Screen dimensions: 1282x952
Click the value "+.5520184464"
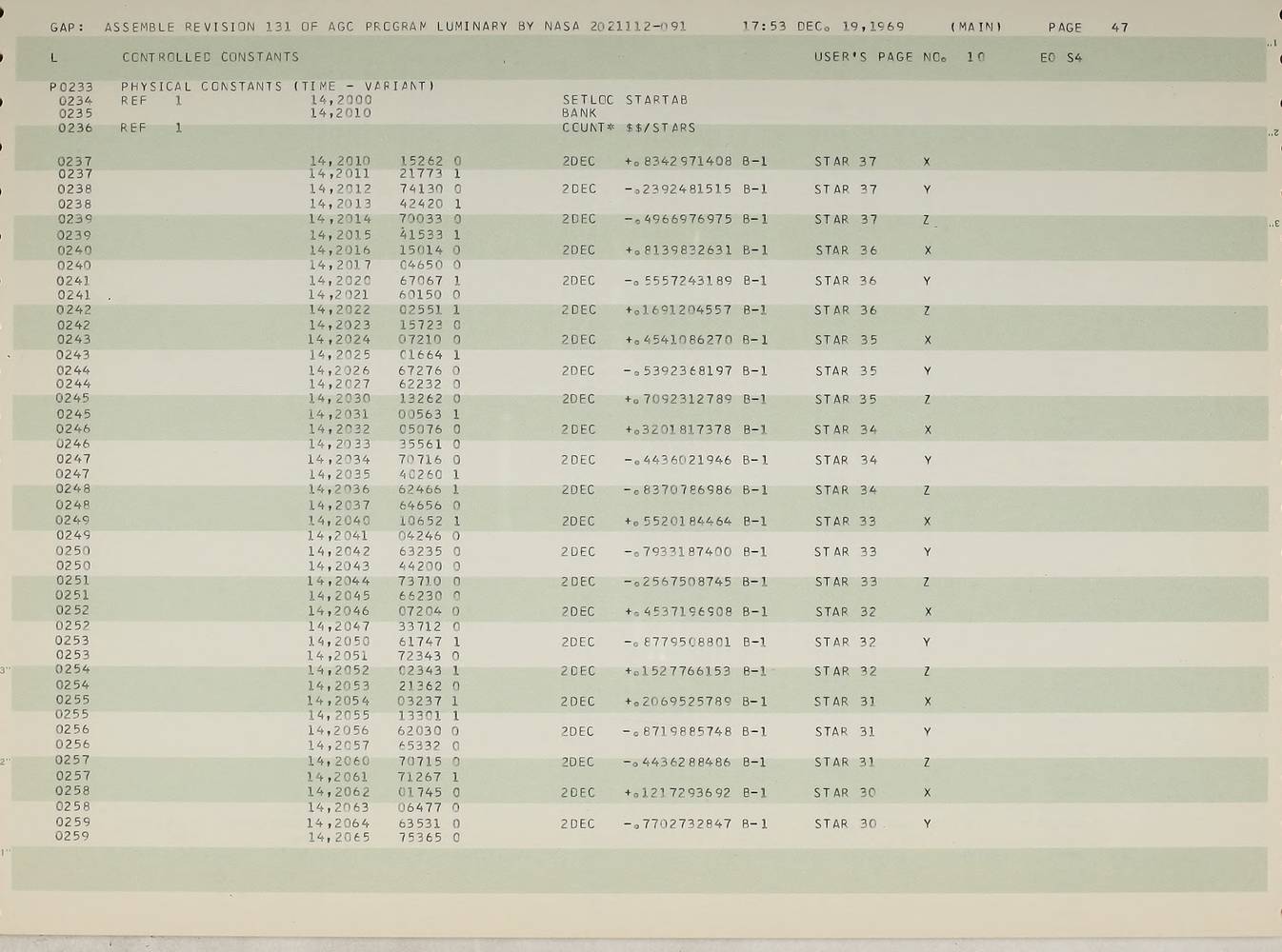coord(678,521)
